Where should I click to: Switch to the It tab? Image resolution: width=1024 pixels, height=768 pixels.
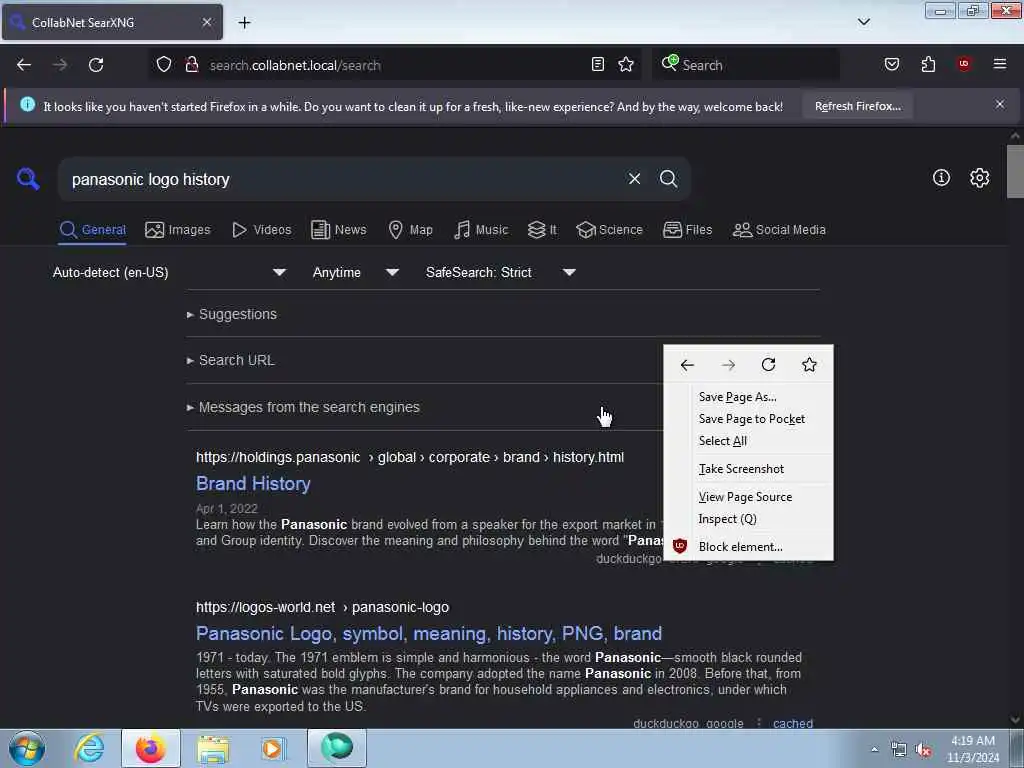[x=542, y=230]
